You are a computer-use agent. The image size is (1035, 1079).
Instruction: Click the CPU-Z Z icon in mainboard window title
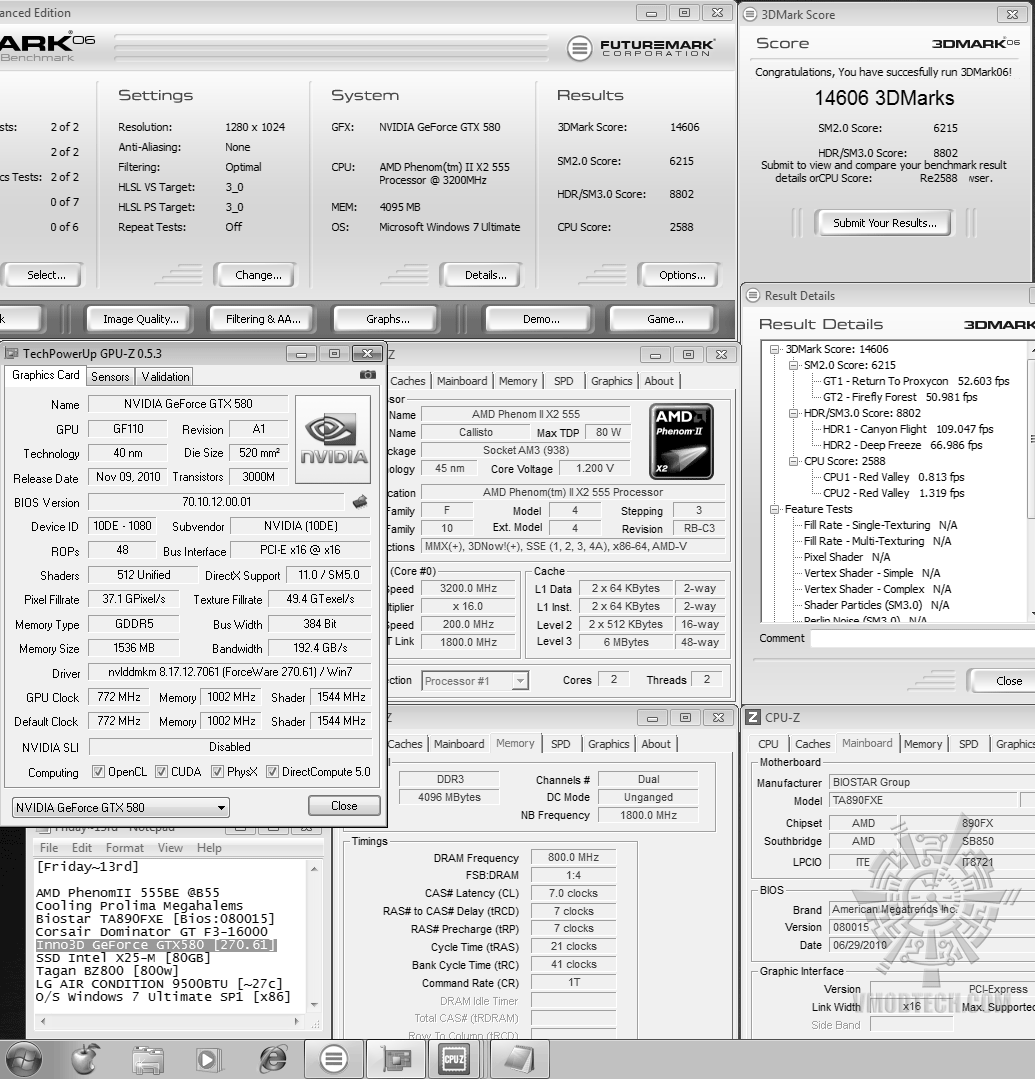[754, 718]
